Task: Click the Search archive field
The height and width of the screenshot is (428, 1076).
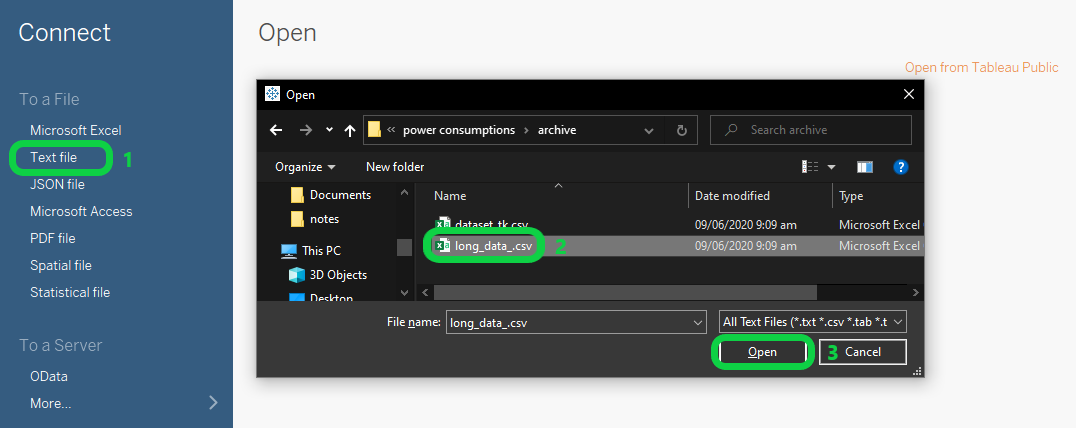Action: click(810, 130)
